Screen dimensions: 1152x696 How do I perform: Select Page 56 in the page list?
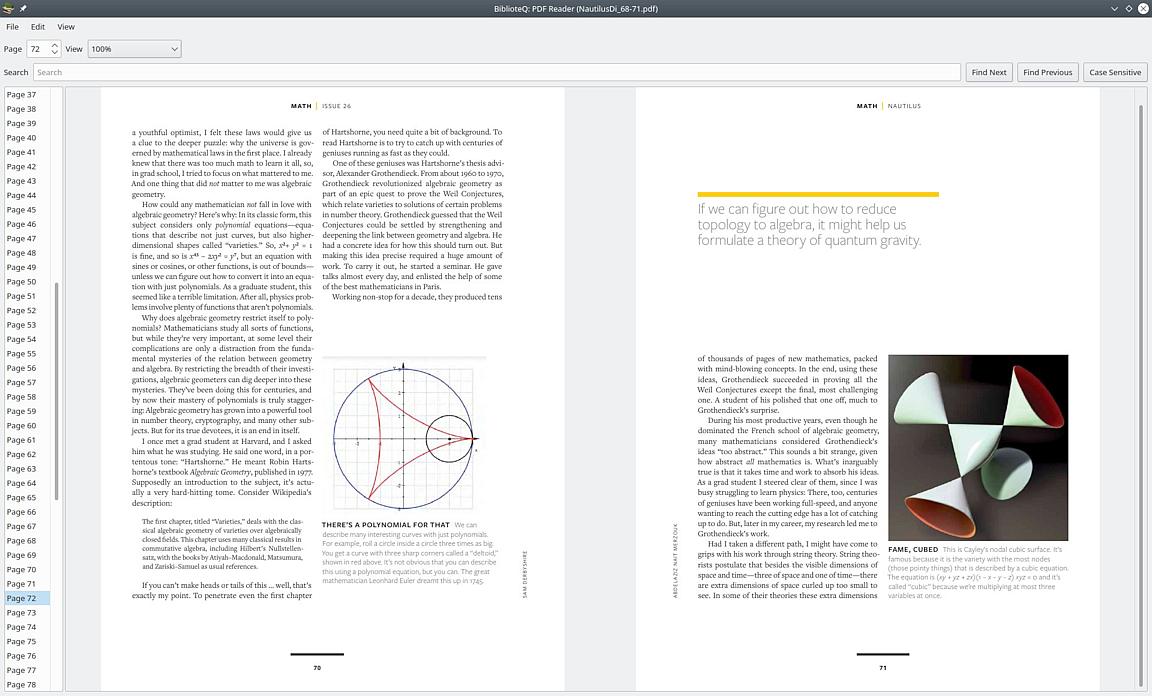[x=27, y=368]
